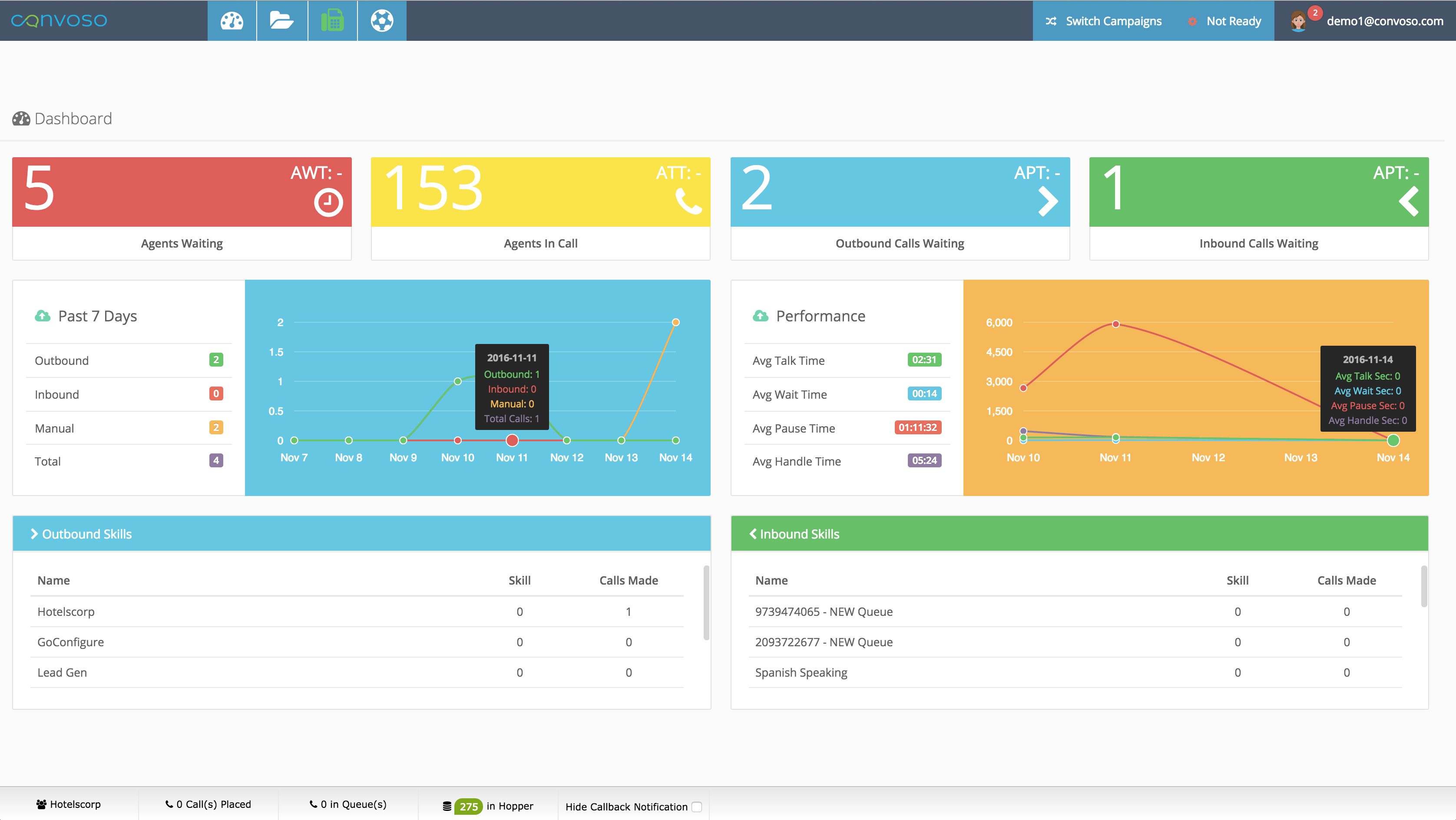Open the dashboard gauge icon in navbar
Image resolution: width=1456 pixels, height=820 pixels.
coord(232,21)
